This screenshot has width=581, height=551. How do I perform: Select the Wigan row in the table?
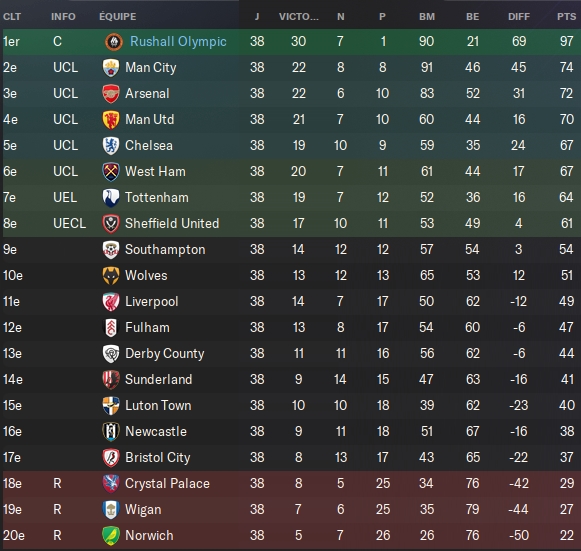[291, 509]
